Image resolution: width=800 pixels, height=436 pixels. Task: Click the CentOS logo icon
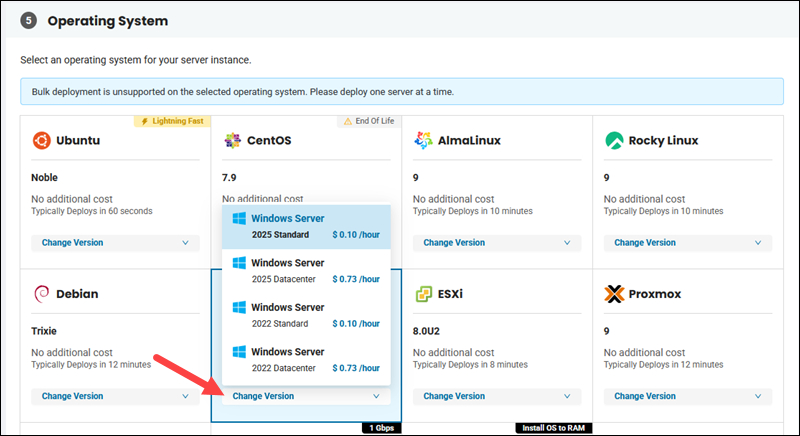[x=233, y=140]
